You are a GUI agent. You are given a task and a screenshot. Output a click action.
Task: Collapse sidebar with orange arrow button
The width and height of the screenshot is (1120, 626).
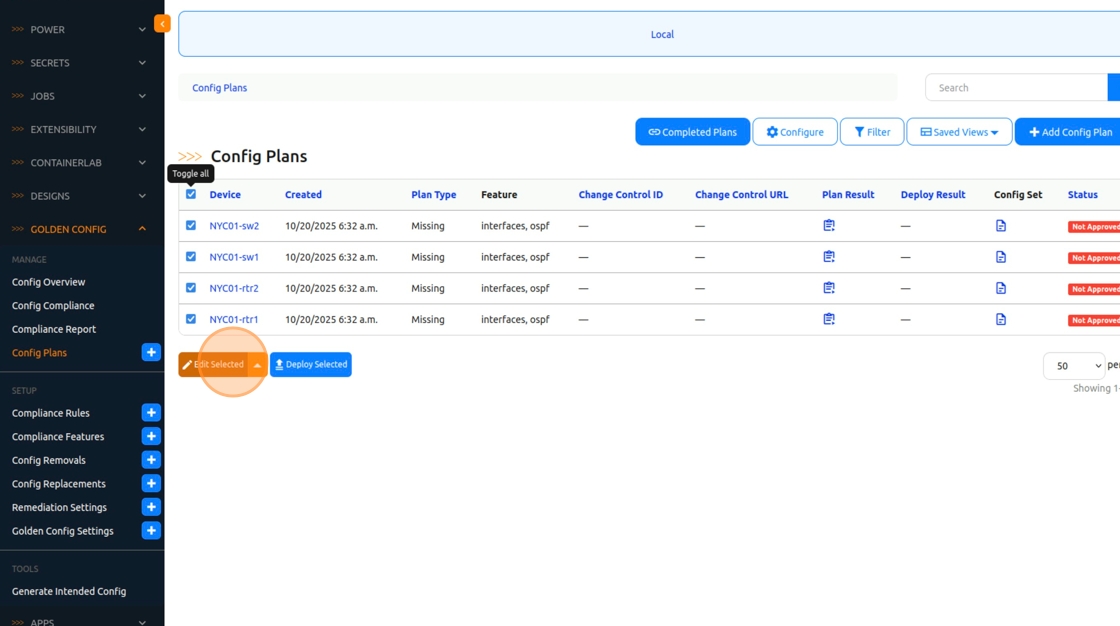(x=162, y=23)
